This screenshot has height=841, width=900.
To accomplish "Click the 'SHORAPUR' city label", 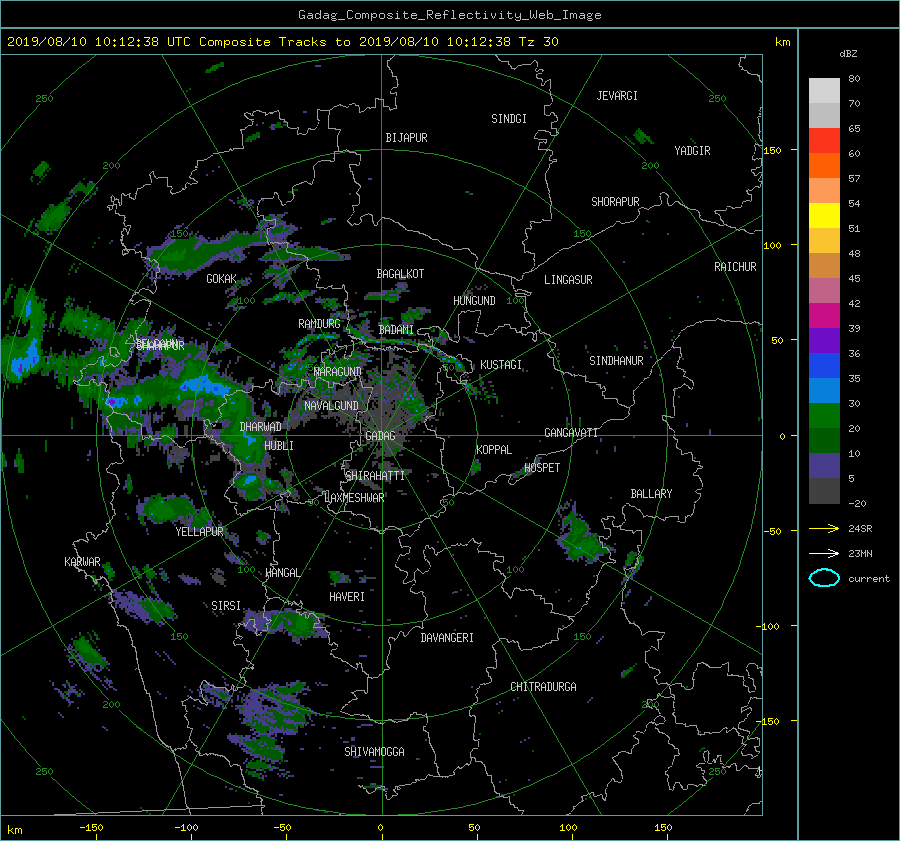I will click(x=615, y=202).
